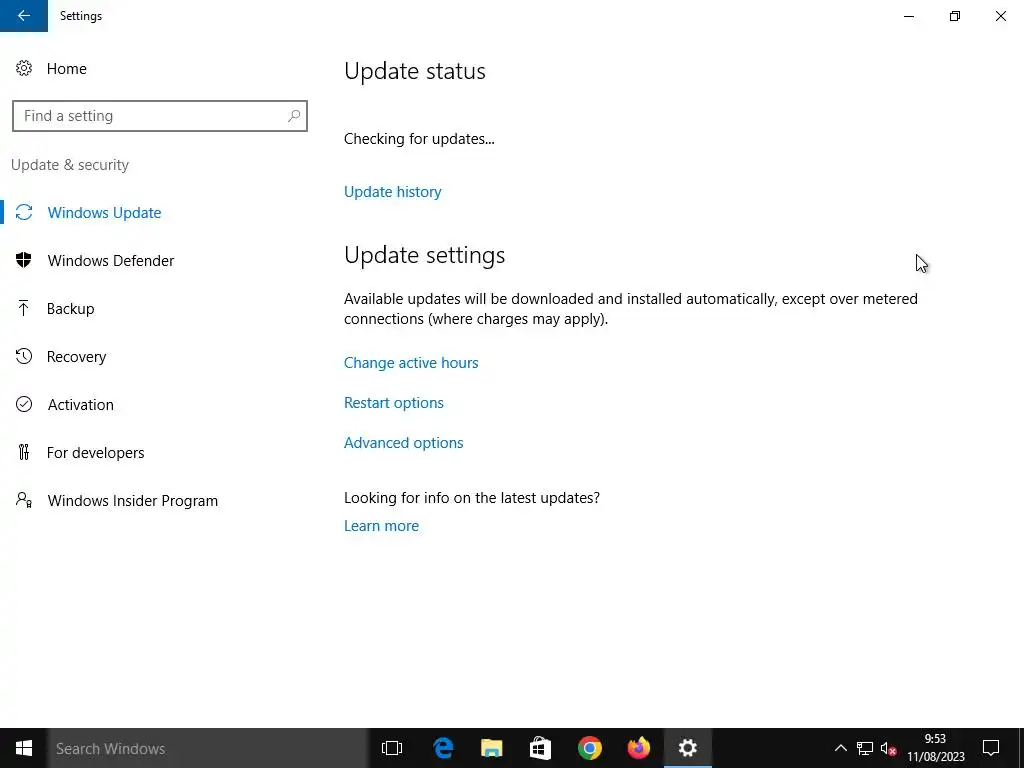Click the Checking for updates status text
The image size is (1024, 768).
click(x=419, y=138)
